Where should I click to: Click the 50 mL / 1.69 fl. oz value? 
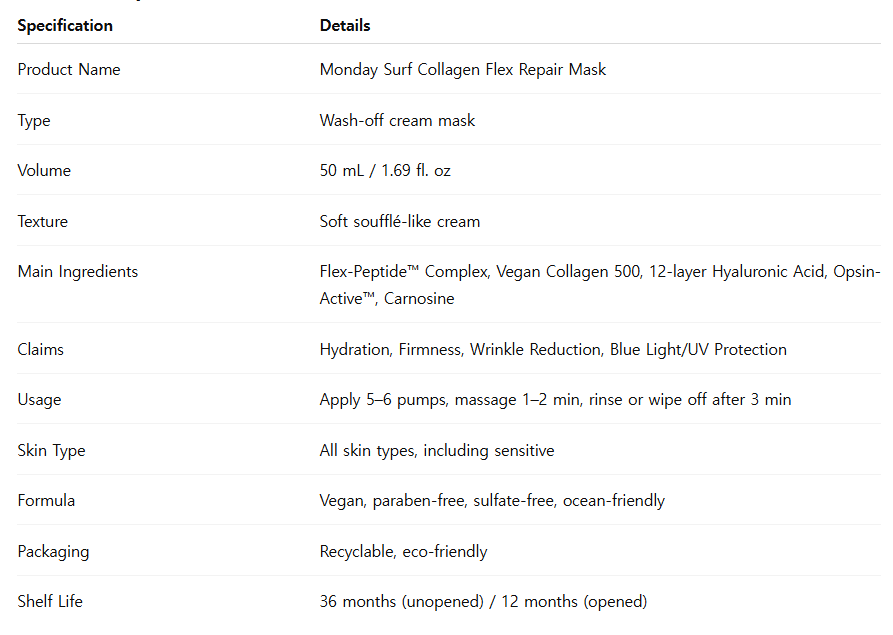pos(385,170)
